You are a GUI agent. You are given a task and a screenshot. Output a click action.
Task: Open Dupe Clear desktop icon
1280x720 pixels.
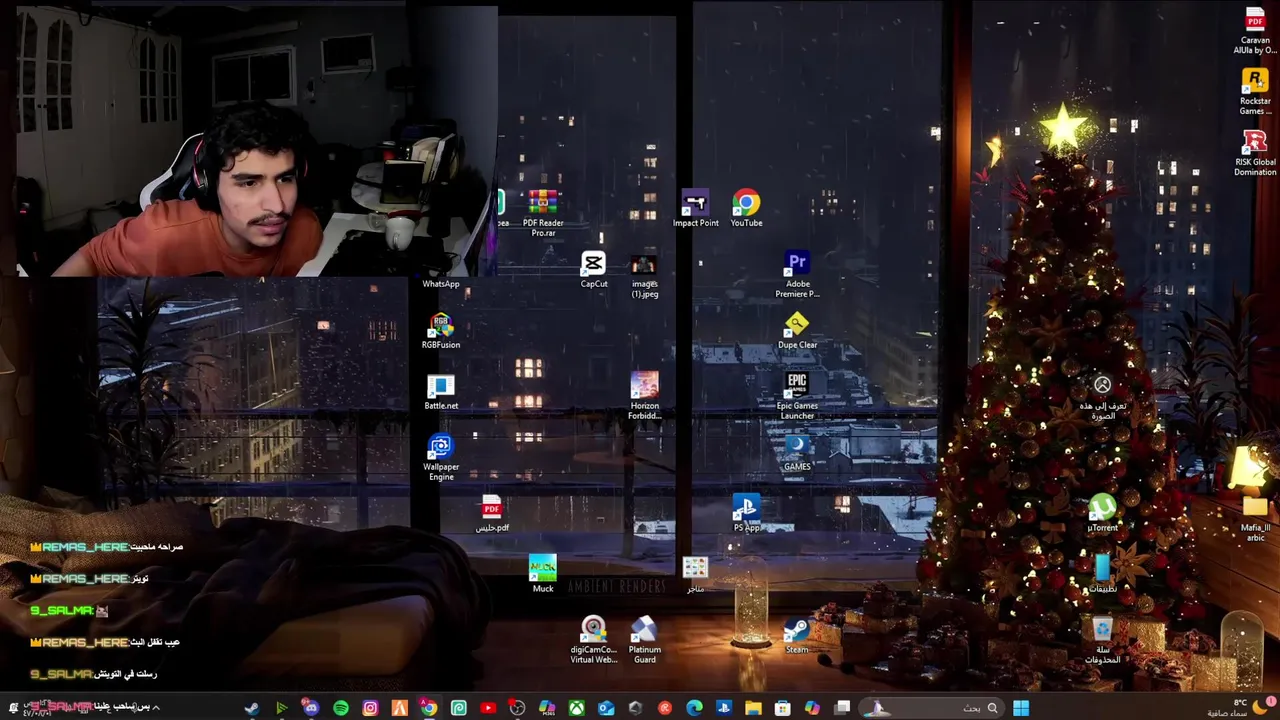797,331
